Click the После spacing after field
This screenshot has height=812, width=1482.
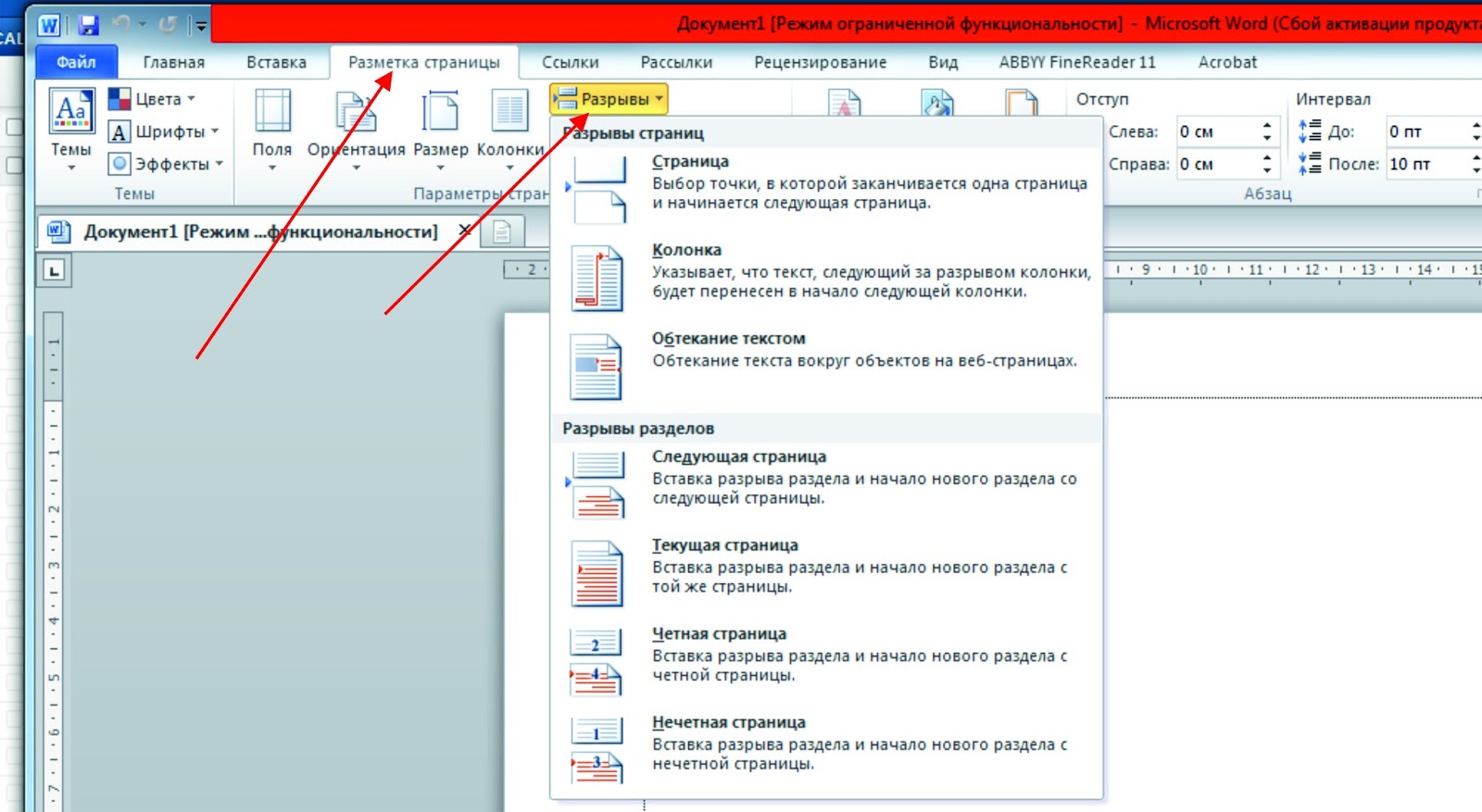(x=1426, y=164)
